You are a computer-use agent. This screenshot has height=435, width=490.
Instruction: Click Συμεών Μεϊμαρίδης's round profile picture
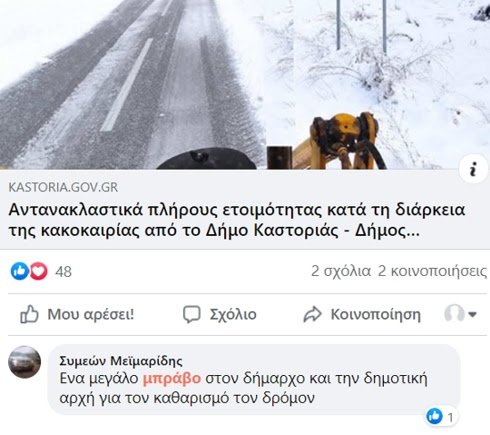(x=25, y=362)
